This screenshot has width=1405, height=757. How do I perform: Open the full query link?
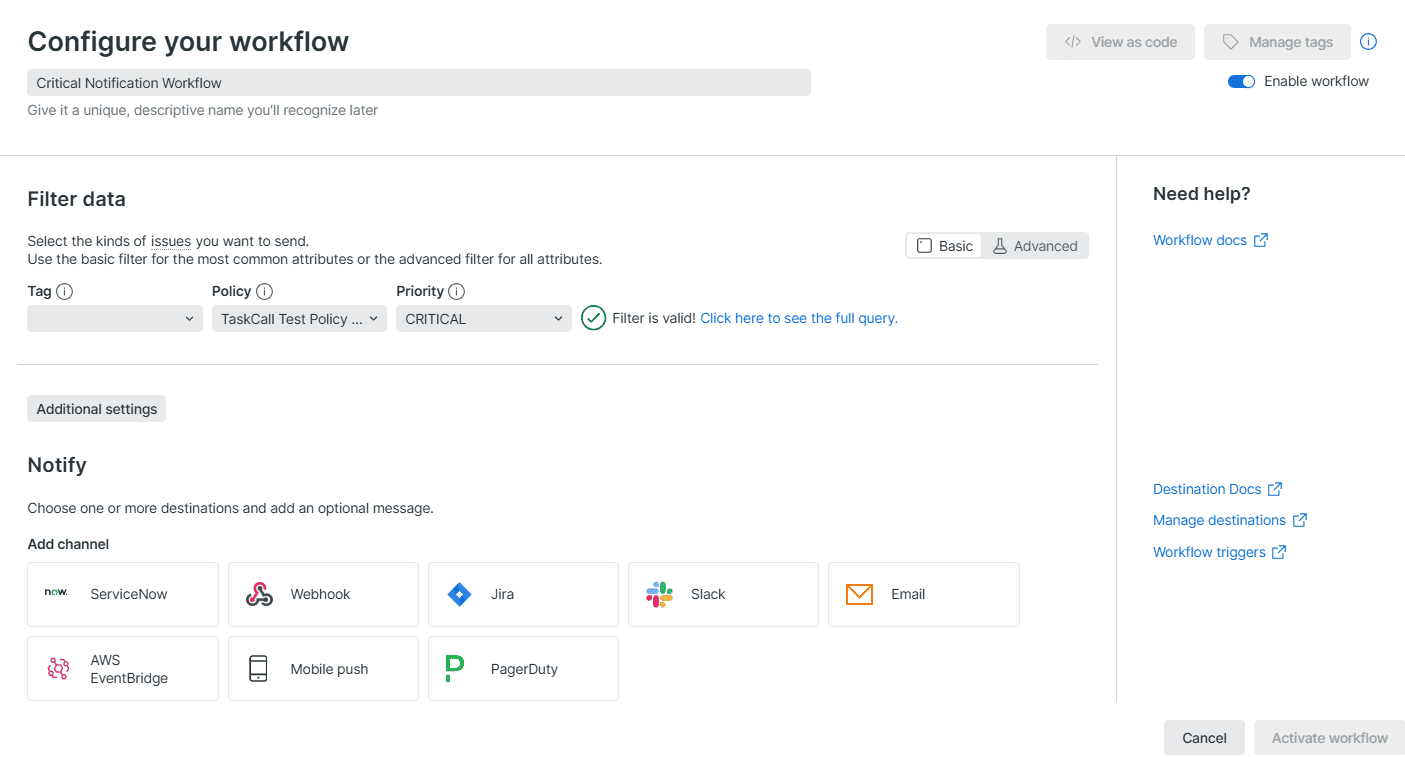pos(799,318)
